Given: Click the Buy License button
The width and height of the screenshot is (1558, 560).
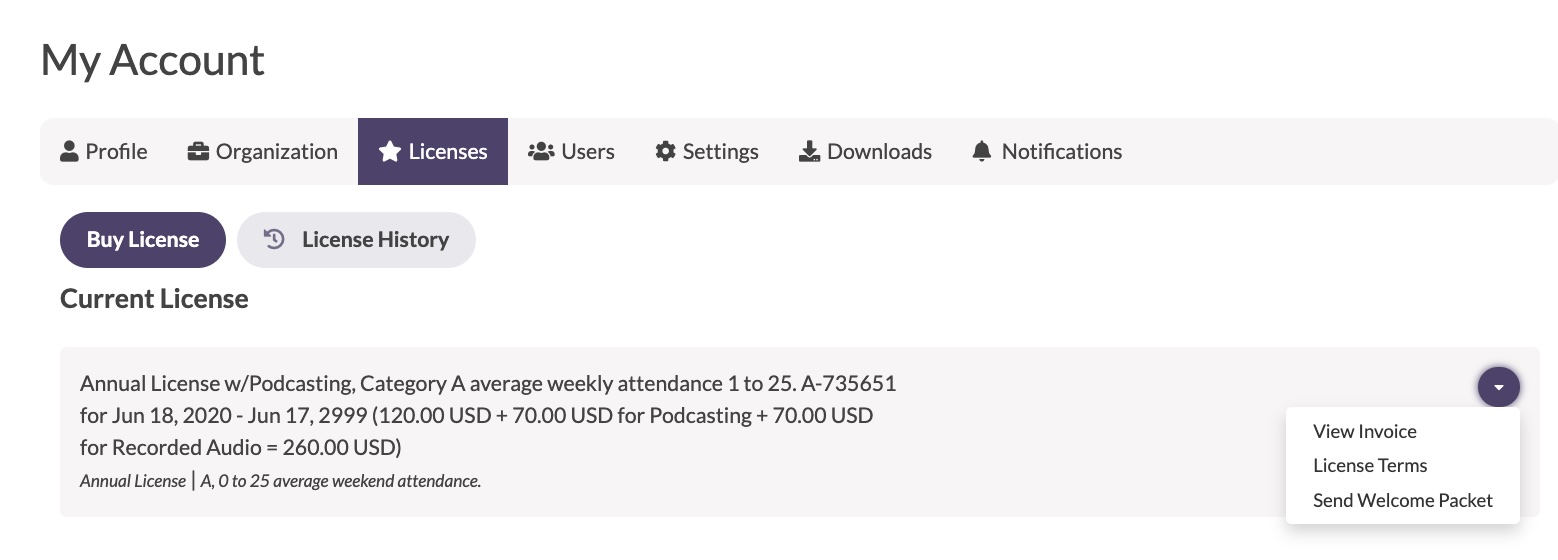Looking at the screenshot, I should pos(143,240).
